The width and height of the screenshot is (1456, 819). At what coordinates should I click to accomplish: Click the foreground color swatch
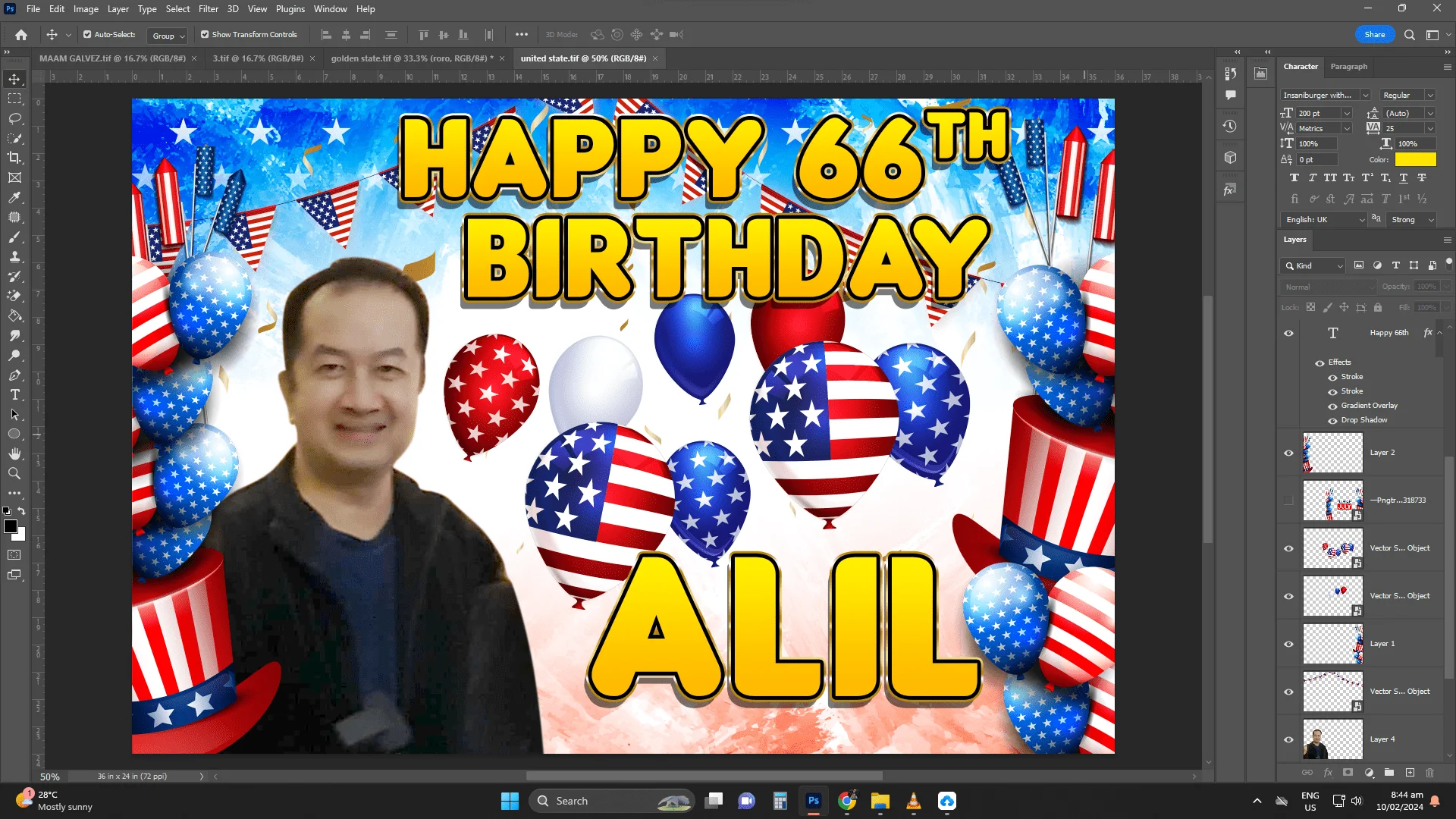11,526
